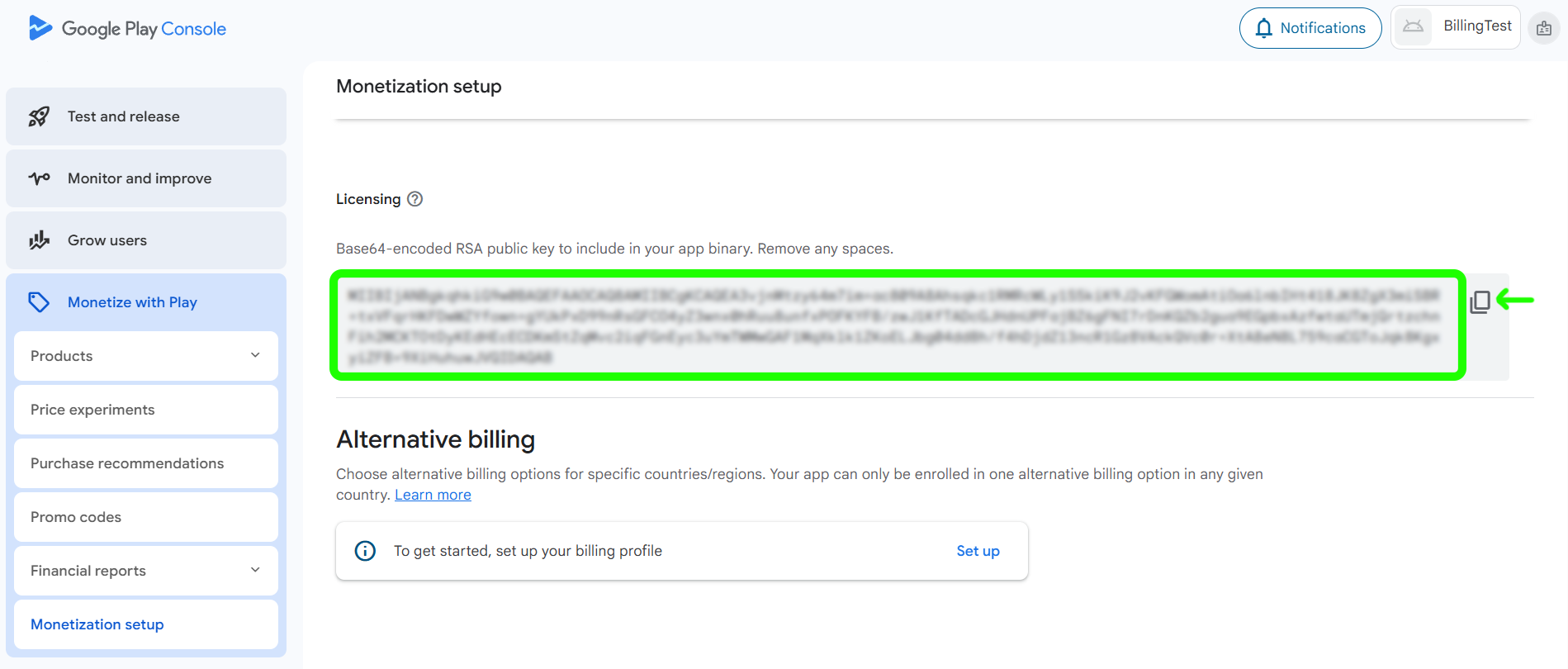
Task: Click Set up for billing profile
Action: pos(978,551)
